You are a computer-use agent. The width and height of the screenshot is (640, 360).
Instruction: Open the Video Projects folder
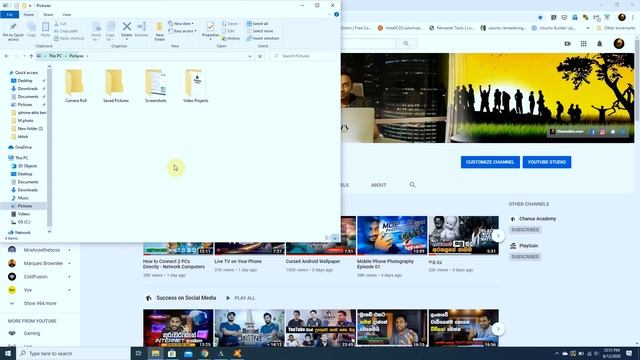pos(196,85)
